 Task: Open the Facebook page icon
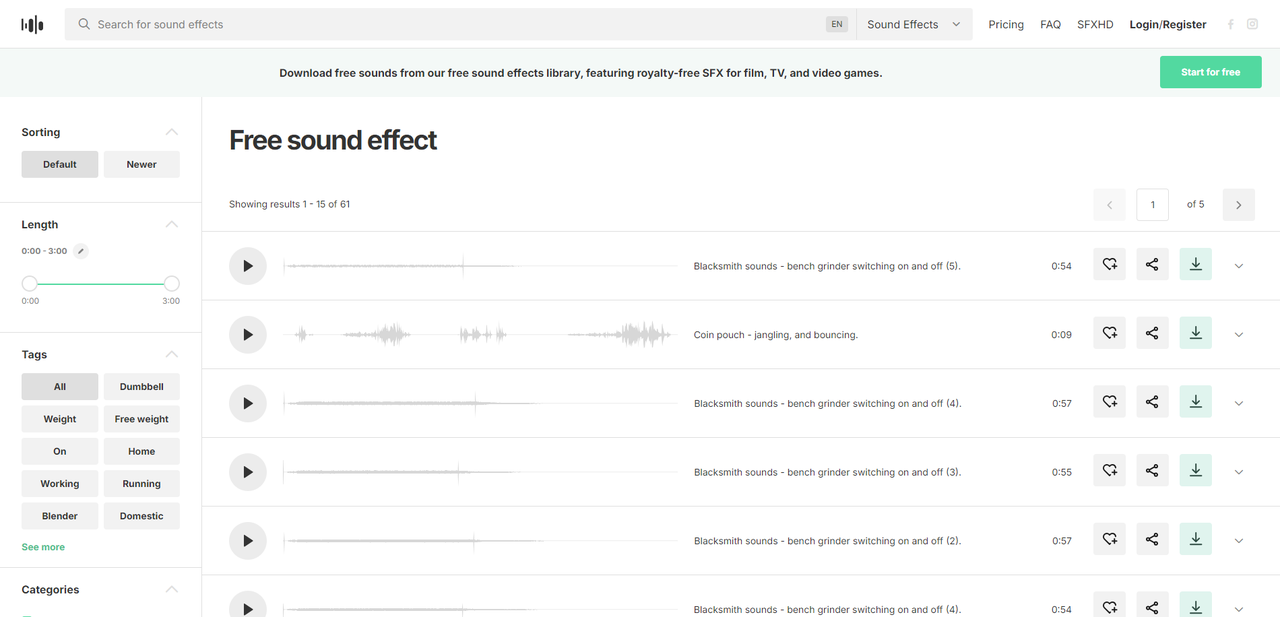[1230, 24]
